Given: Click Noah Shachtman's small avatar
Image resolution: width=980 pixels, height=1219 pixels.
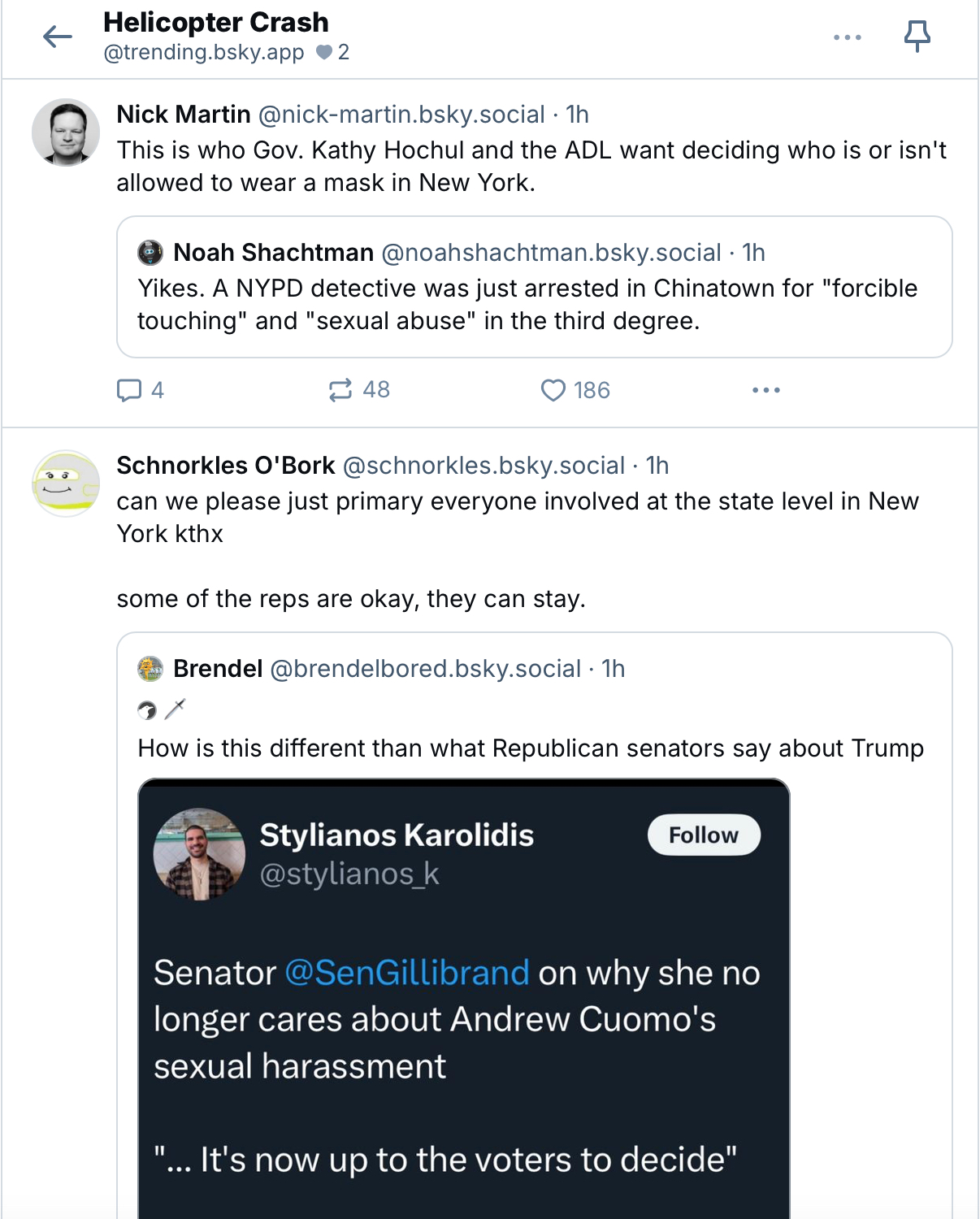Looking at the screenshot, I should click(x=150, y=253).
